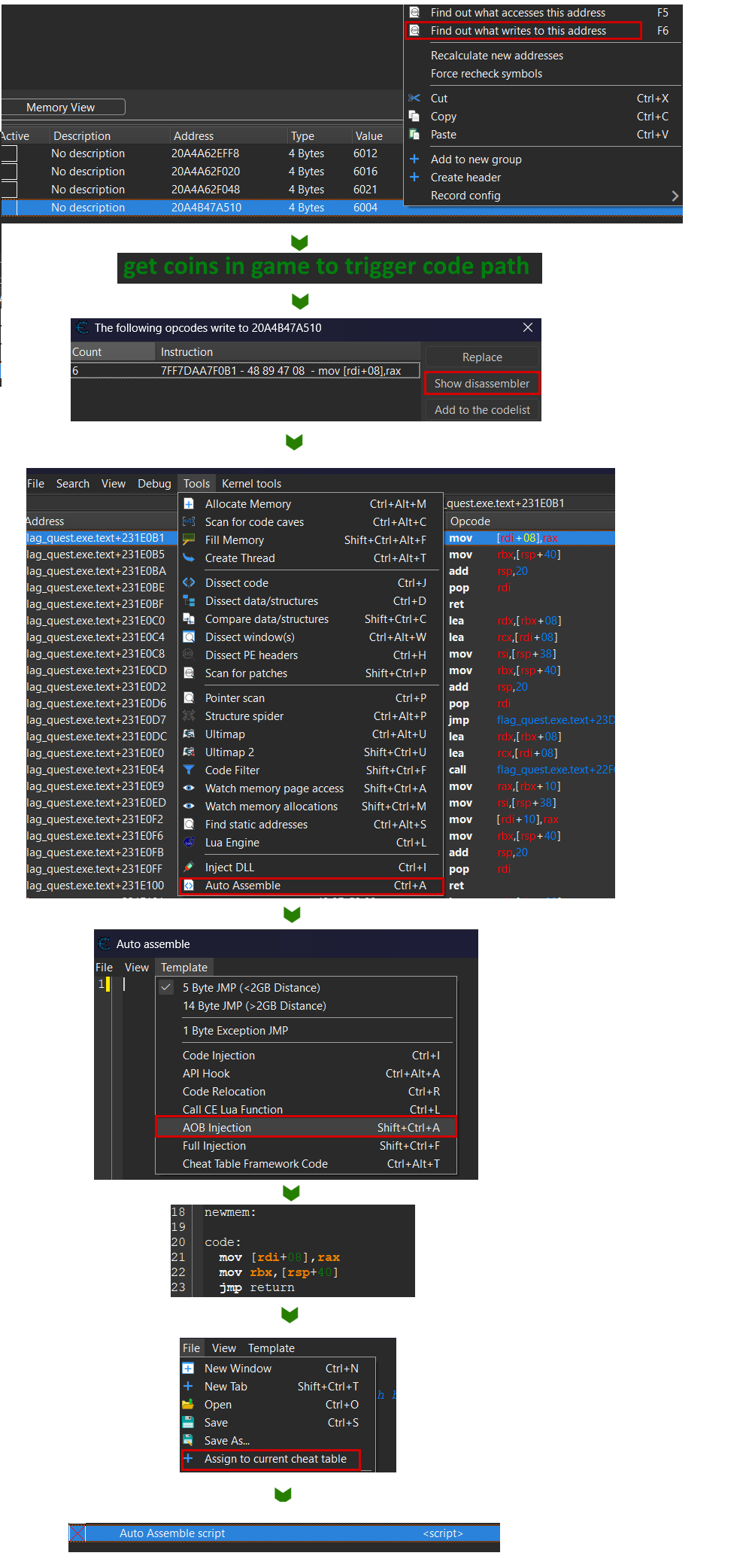The width and height of the screenshot is (752, 1568).
Task: Choose AOB Injection from Template menu
Action: coord(306,1128)
